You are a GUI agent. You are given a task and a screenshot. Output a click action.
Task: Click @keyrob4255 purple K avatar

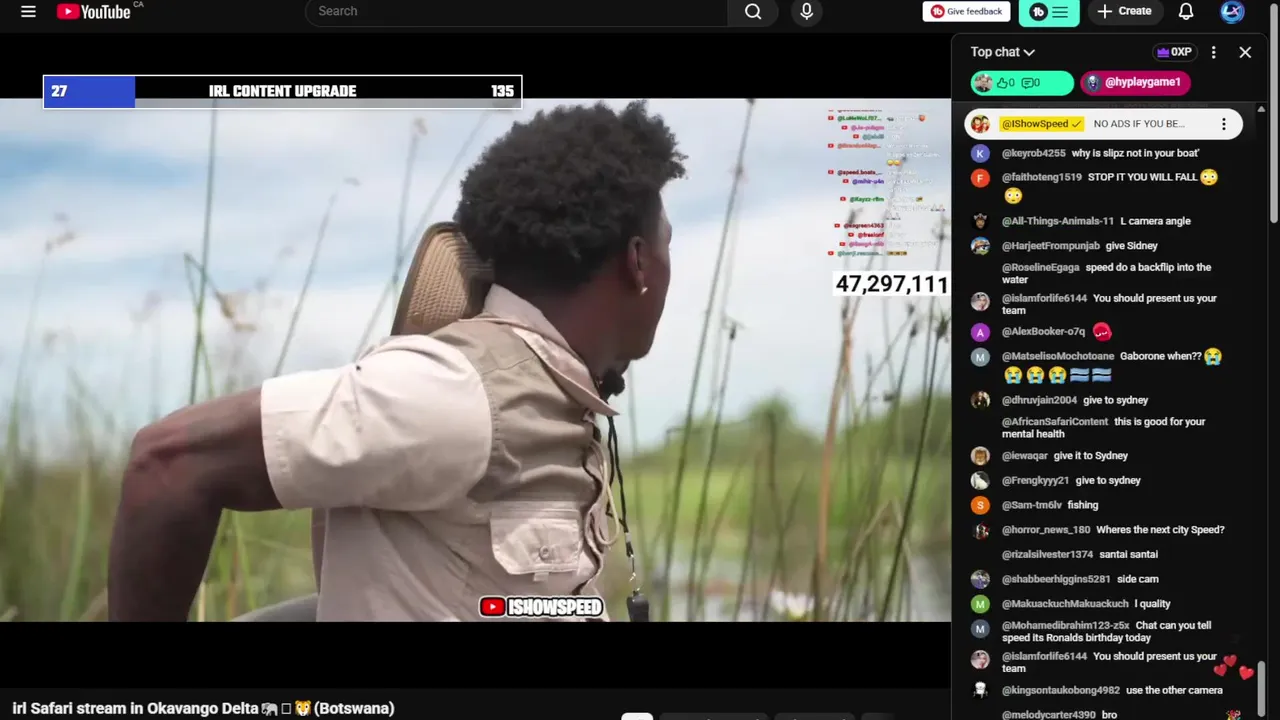(980, 153)
